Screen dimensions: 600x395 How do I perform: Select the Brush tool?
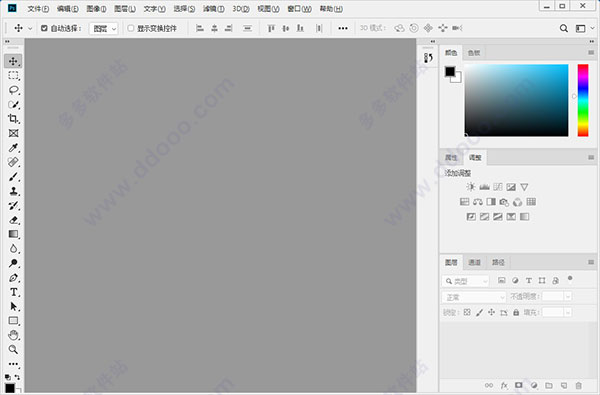(13, 176)
